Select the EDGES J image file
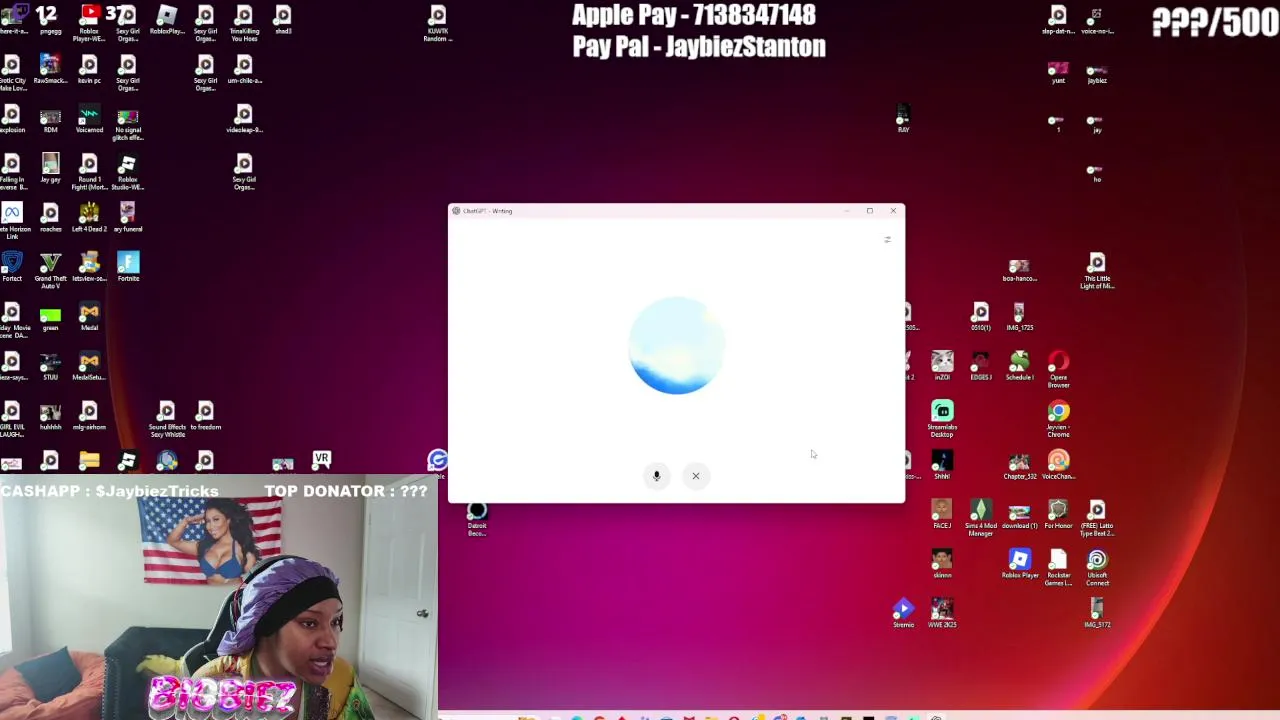The height and width of the screenshot is (720, 1280). [x=980, y=365]
